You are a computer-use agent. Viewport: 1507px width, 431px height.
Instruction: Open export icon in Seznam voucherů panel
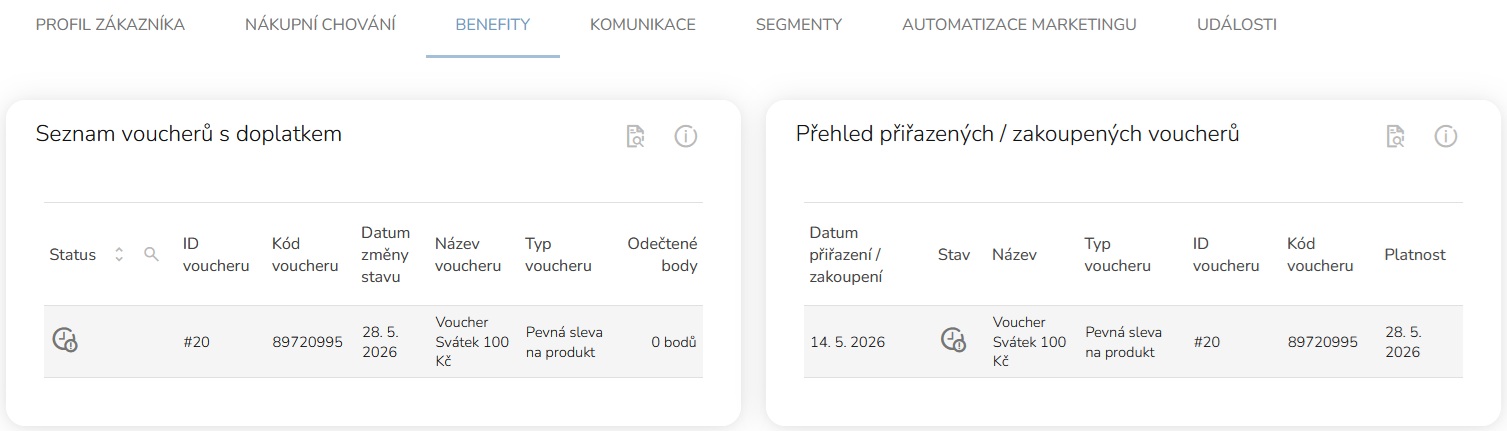[x=635, y=137]
